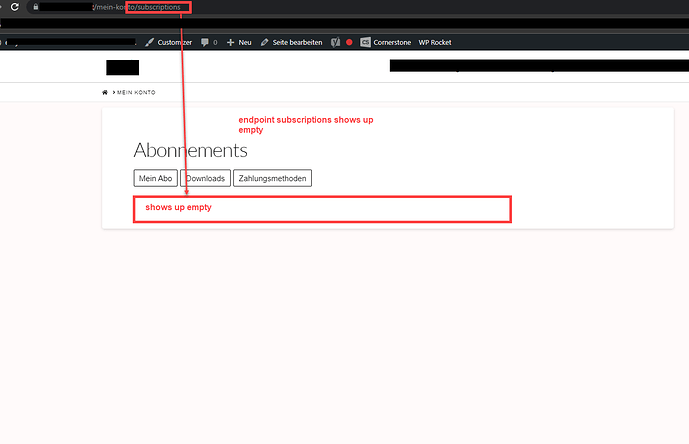Open WP Rocket admin menu
The width and height of the screenshot is (689, 444).
pyautogui.click(x=435, y=42)
